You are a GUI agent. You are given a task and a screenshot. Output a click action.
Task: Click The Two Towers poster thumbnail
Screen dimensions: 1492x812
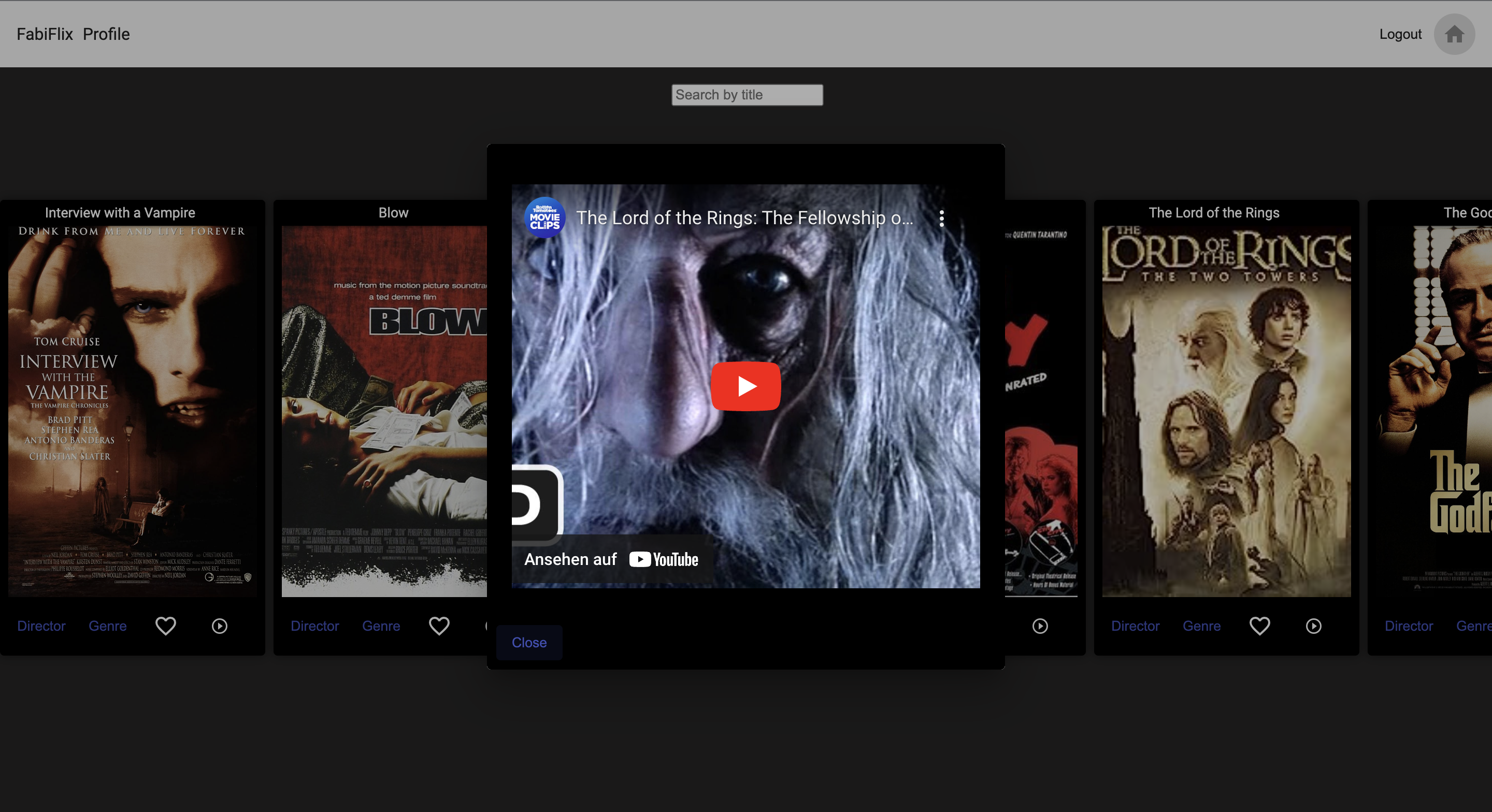[x=1226, y=411]
